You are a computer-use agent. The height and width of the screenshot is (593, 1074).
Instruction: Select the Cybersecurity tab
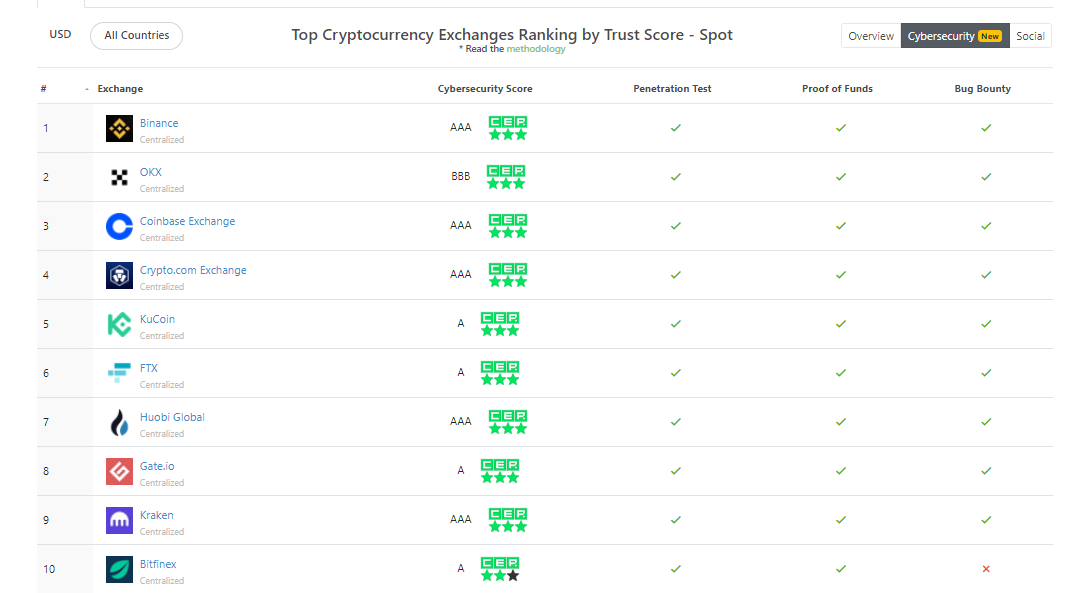(955, 36)
